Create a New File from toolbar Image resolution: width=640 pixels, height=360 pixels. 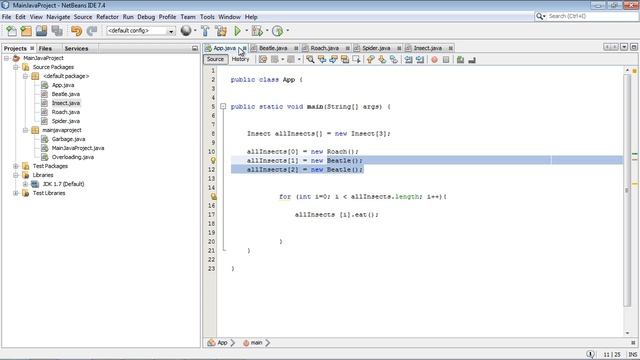click(x=11, y=31)
